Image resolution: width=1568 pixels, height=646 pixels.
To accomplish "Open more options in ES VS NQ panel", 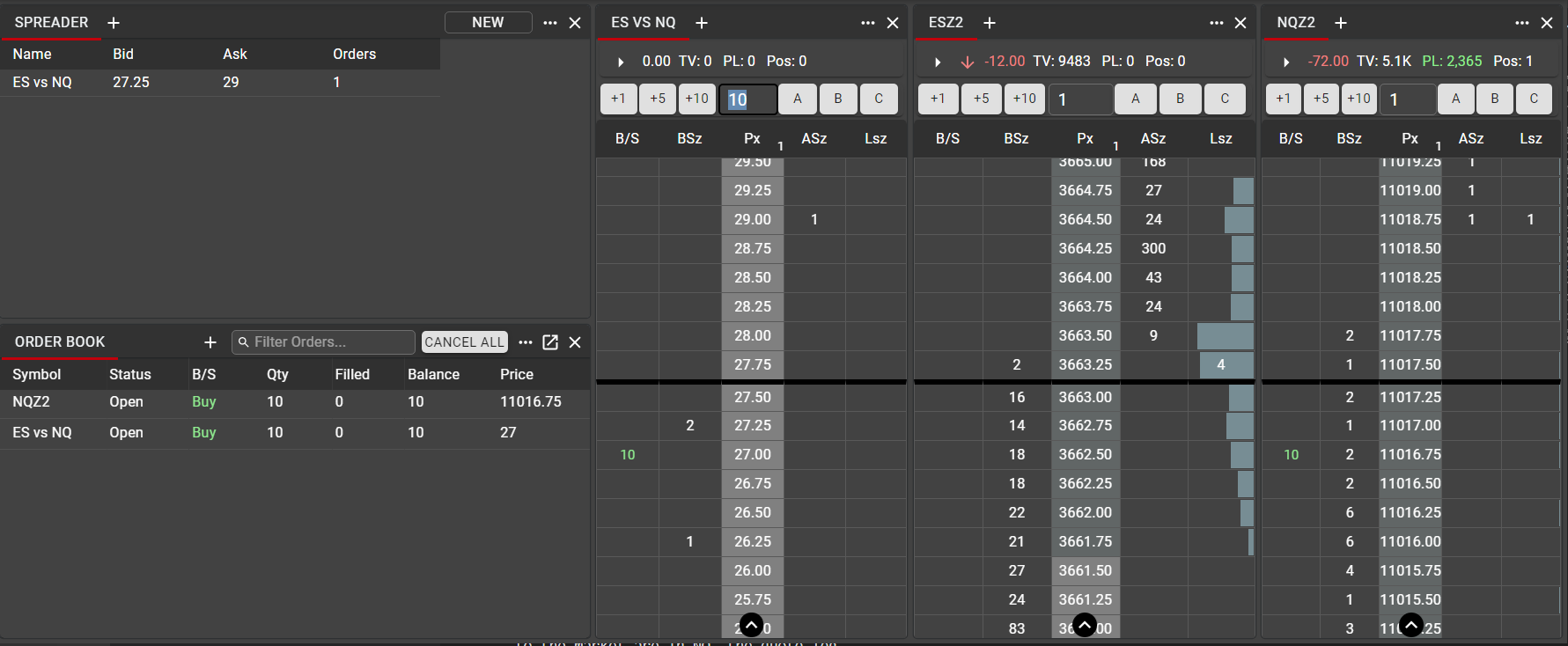I will [x=868, y=23].
